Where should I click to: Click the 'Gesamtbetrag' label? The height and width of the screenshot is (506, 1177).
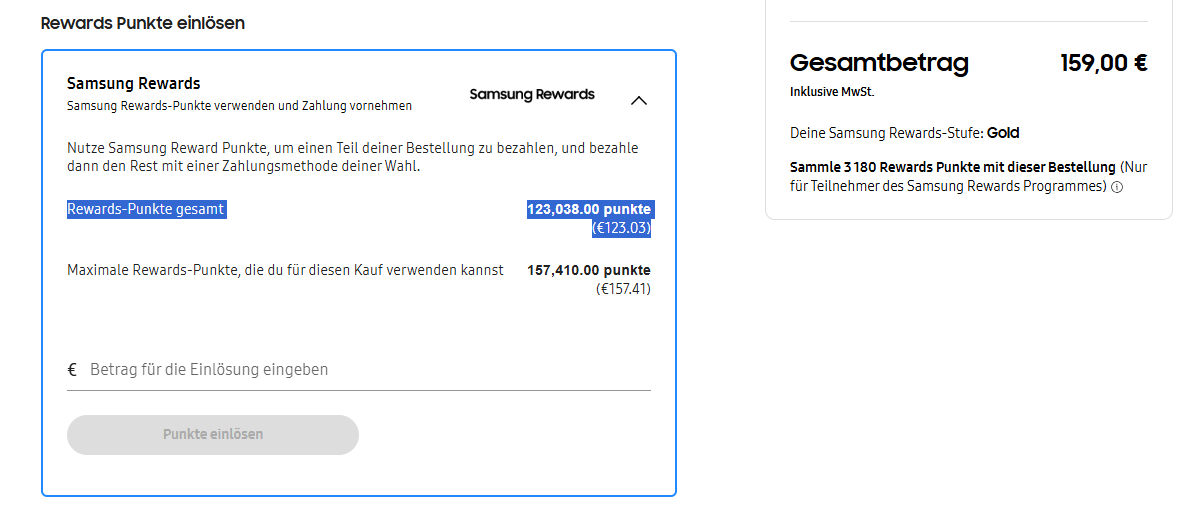tap(879, 63)
